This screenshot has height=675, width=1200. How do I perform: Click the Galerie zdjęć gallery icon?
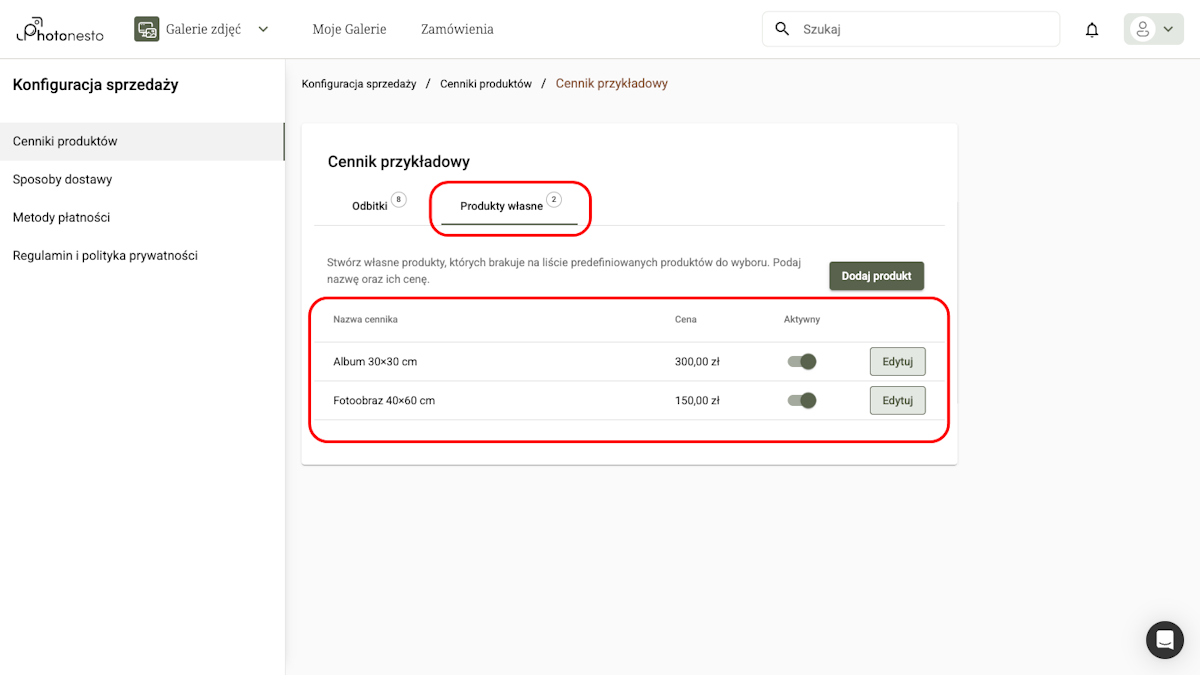click(147, 29)
